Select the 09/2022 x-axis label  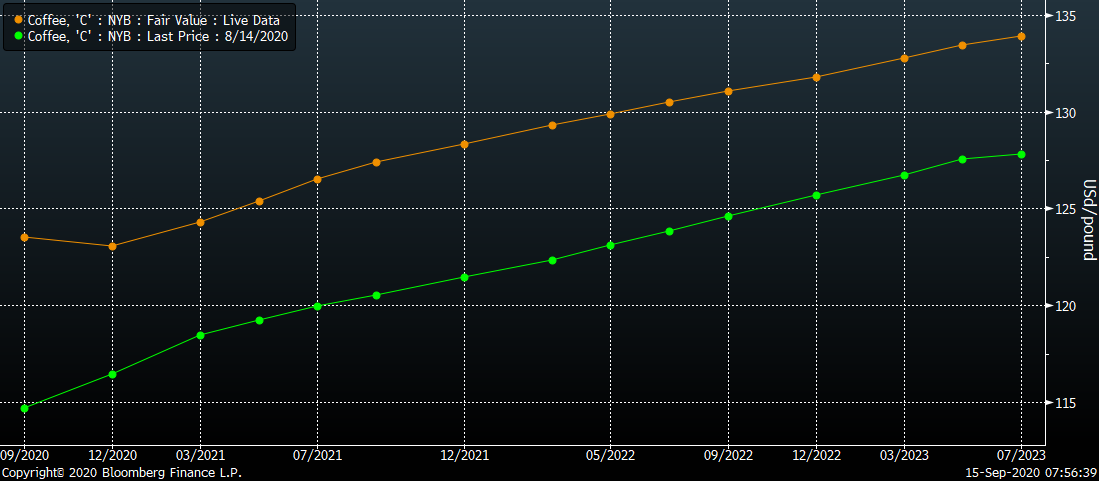pyautogui.click(x=728, y=455)
